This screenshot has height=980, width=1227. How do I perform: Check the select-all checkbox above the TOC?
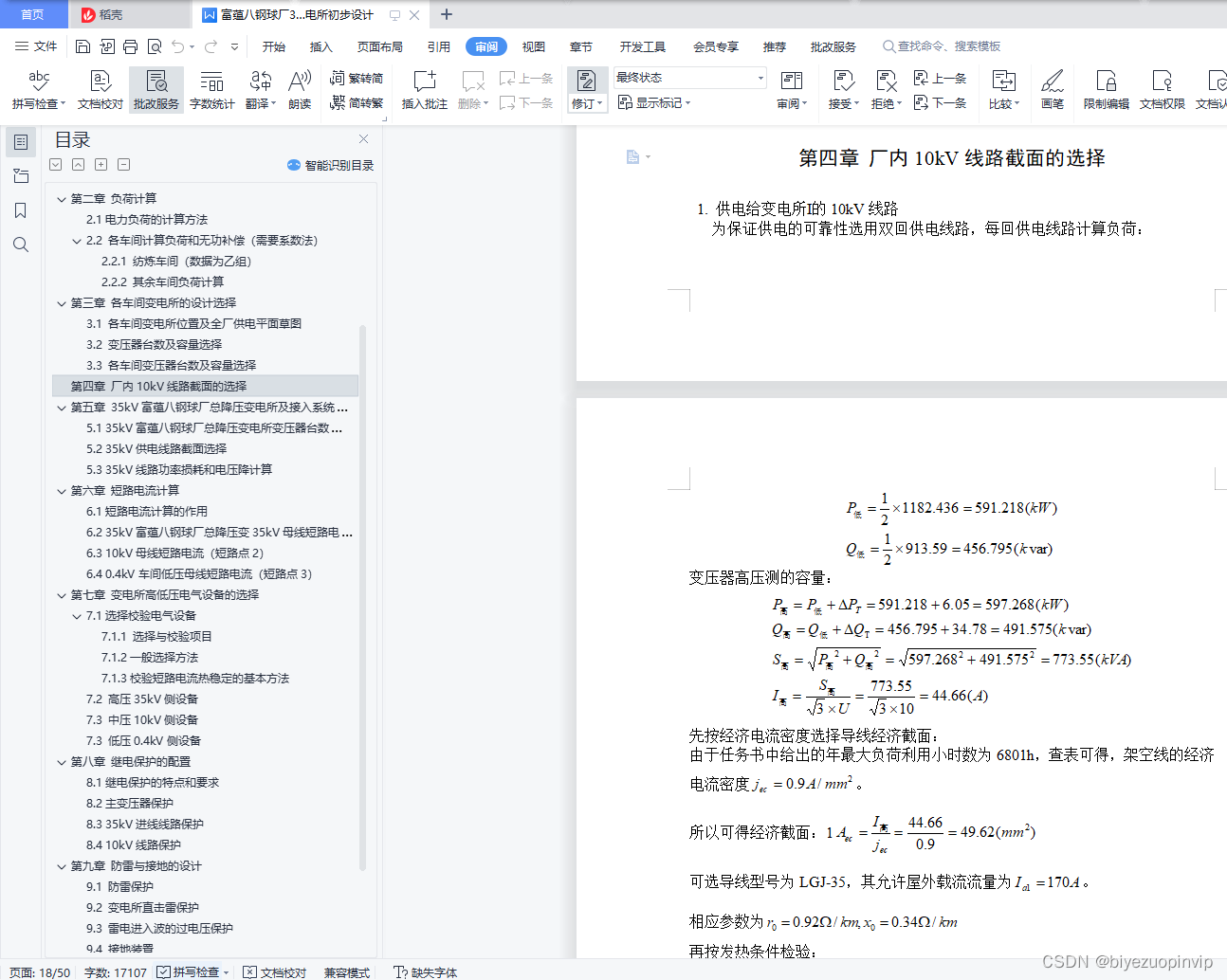[x=55, y=164]
